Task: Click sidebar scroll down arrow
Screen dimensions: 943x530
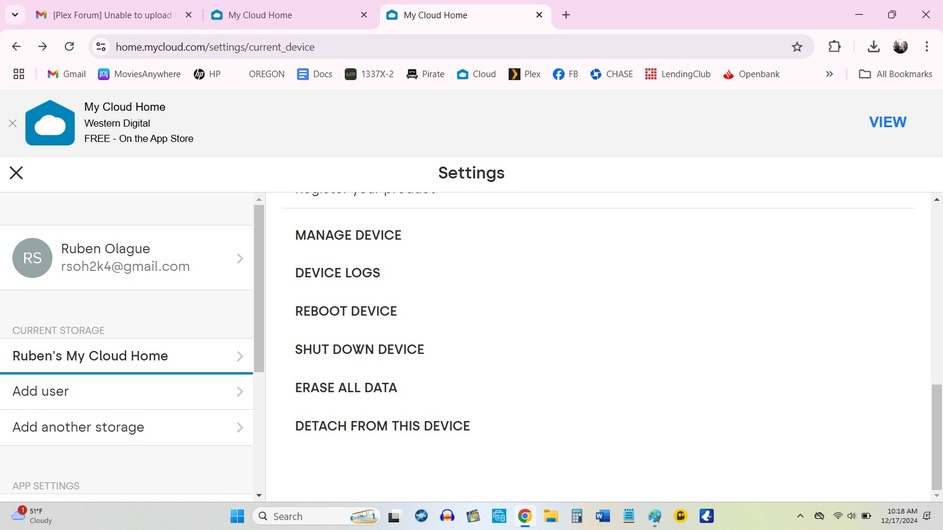Action: coord(259,496)
